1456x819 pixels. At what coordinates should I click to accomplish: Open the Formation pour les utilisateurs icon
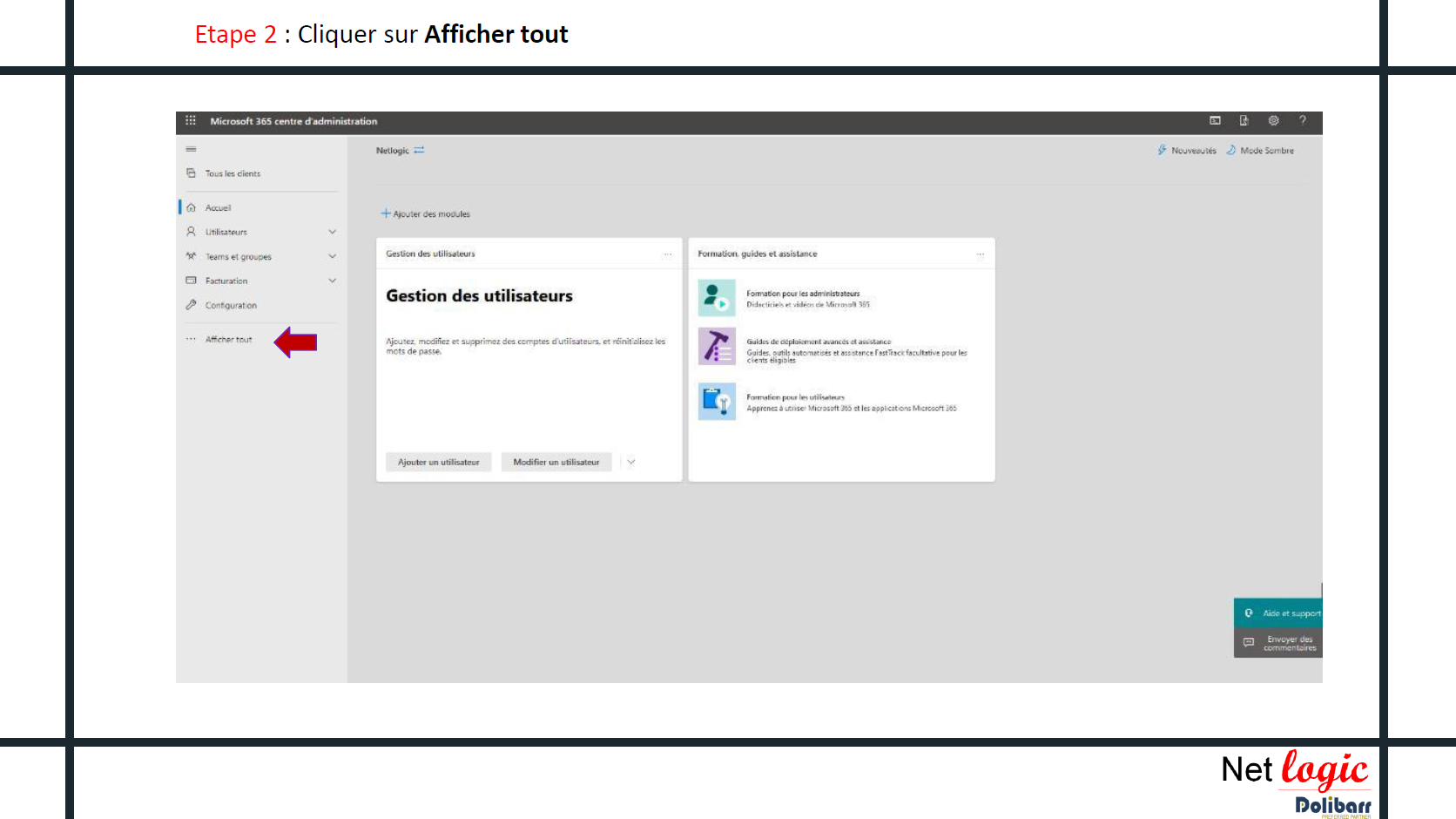point(717,402)
